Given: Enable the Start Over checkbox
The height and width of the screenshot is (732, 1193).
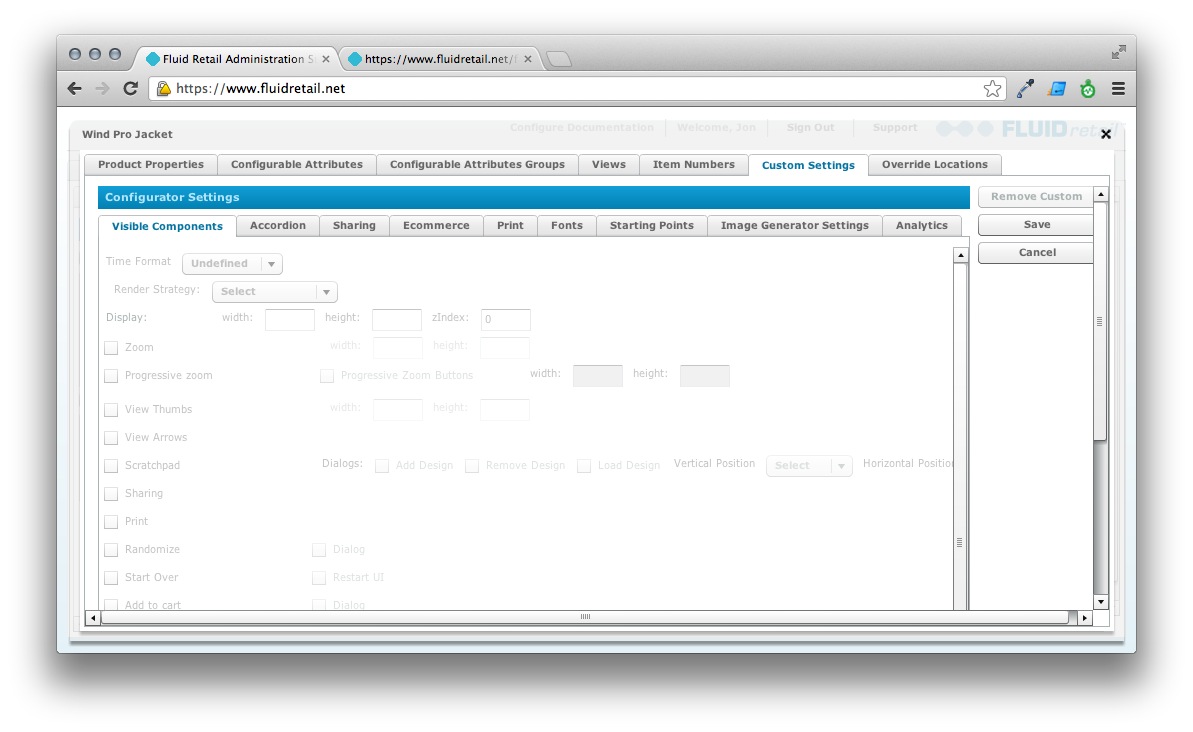Looking at the screenshot, I should (x=111, y=577).
